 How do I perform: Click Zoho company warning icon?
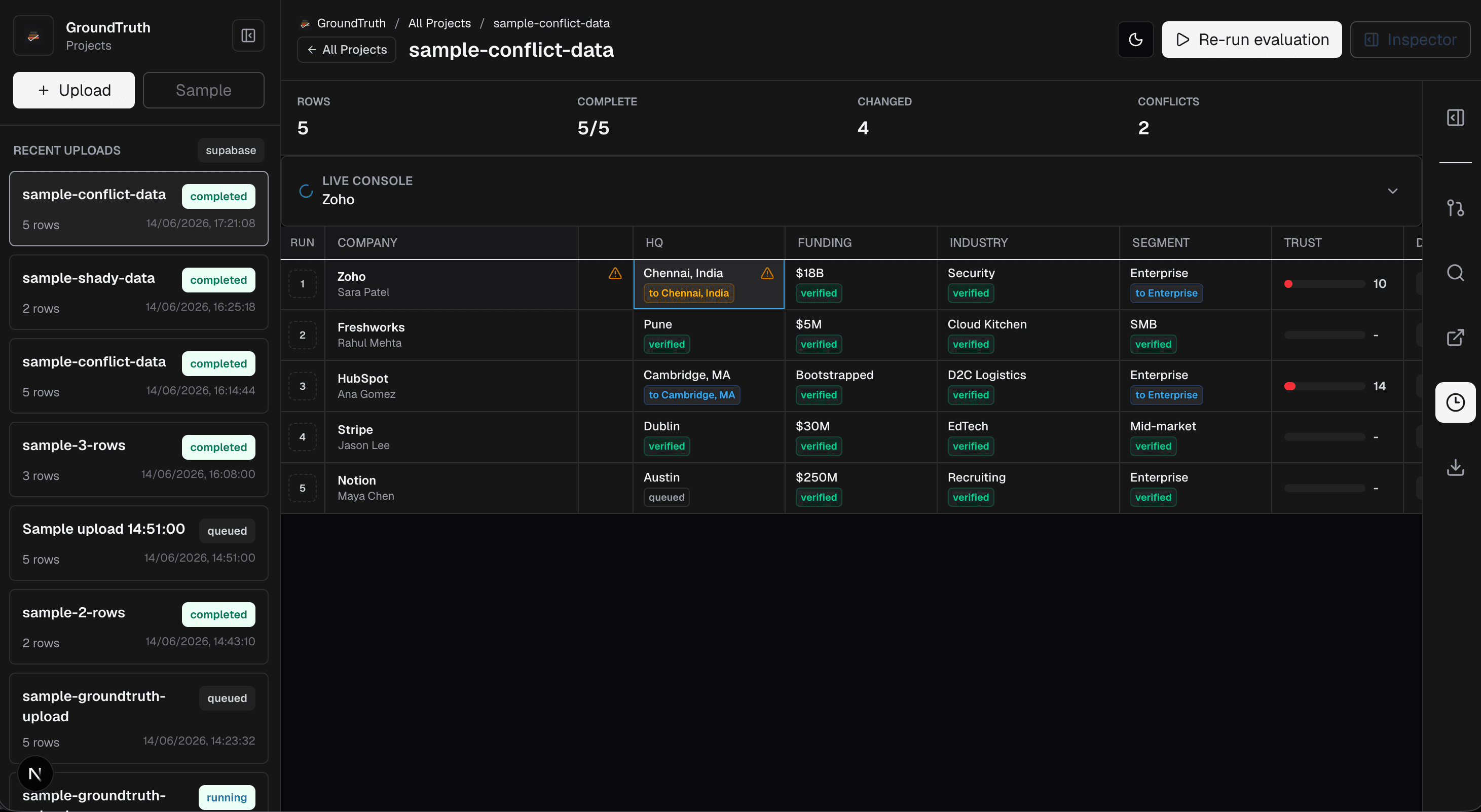tap(615, 274)
